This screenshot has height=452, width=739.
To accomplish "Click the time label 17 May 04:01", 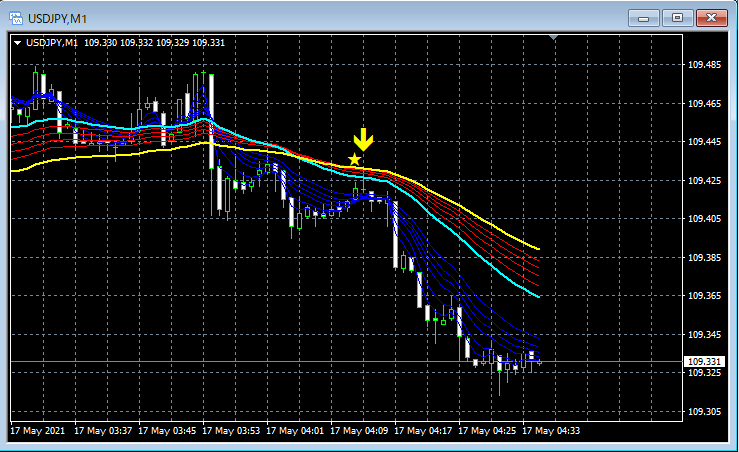I will coord(295,431).
